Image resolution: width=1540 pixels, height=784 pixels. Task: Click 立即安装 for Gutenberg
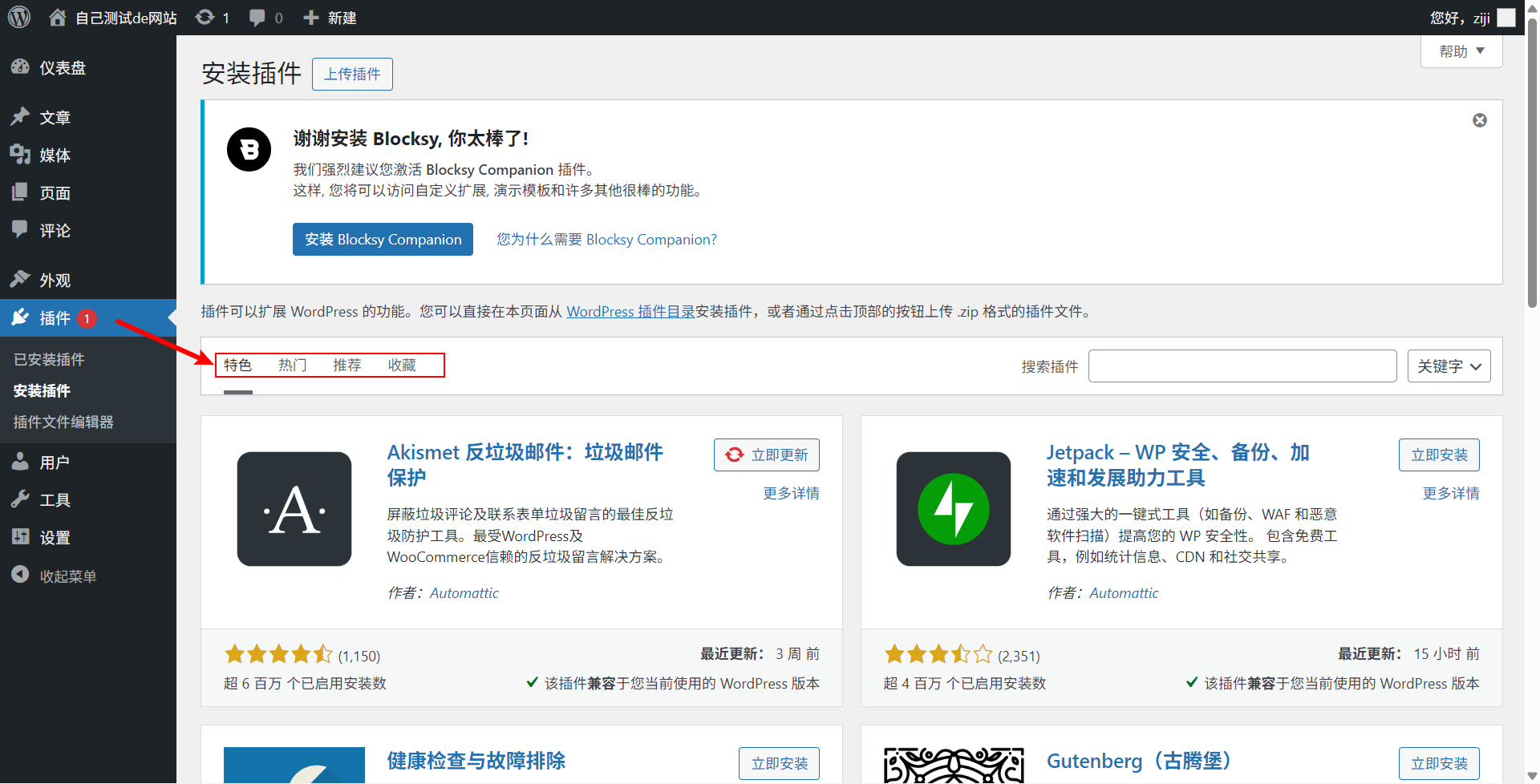tap(1439, 763)
